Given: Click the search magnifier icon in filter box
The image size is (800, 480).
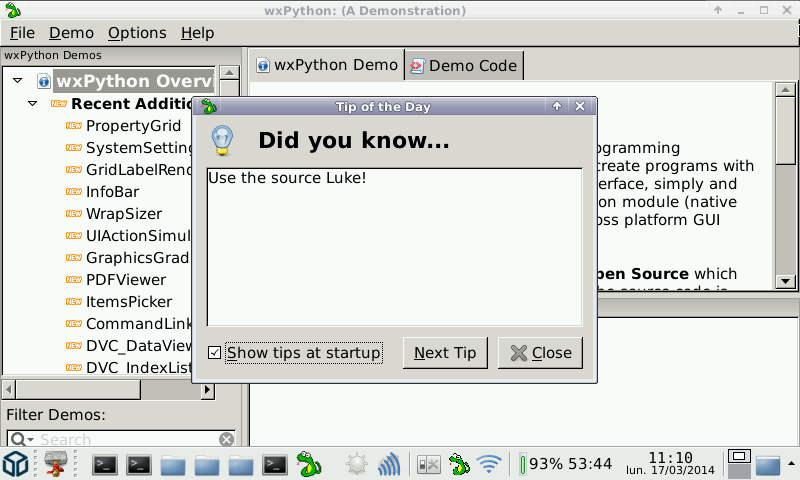Looking at the screenshot, I should point(18,439).
